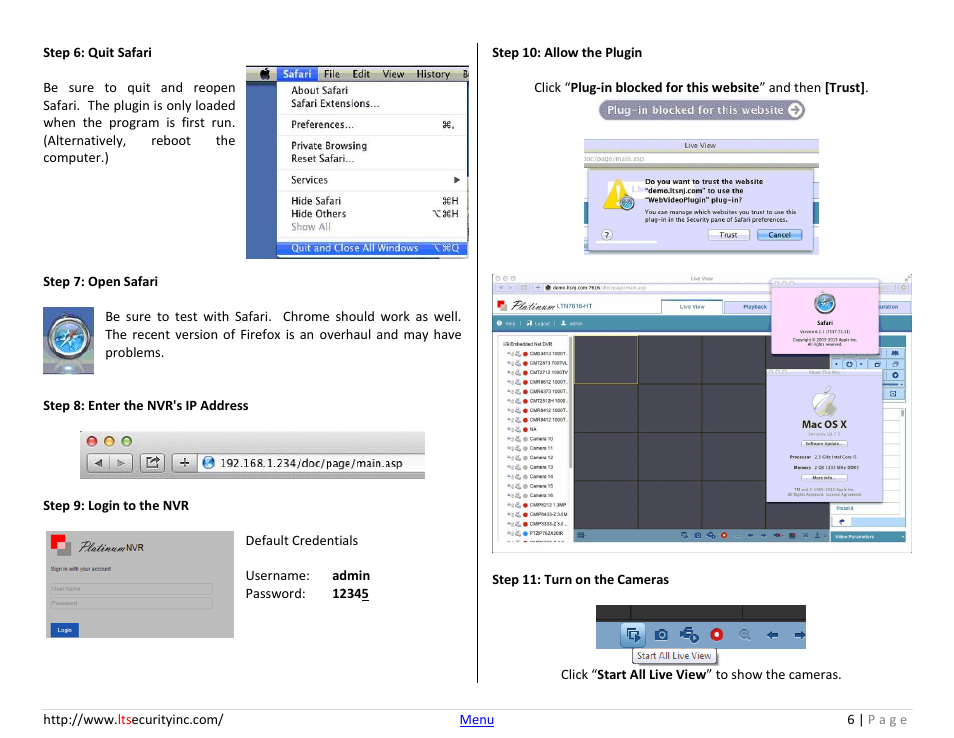The height and width of the screenshot is (738, 954).
Task: Click the Cancel button in the plugin dialog
Action: (x=779, y=235)
